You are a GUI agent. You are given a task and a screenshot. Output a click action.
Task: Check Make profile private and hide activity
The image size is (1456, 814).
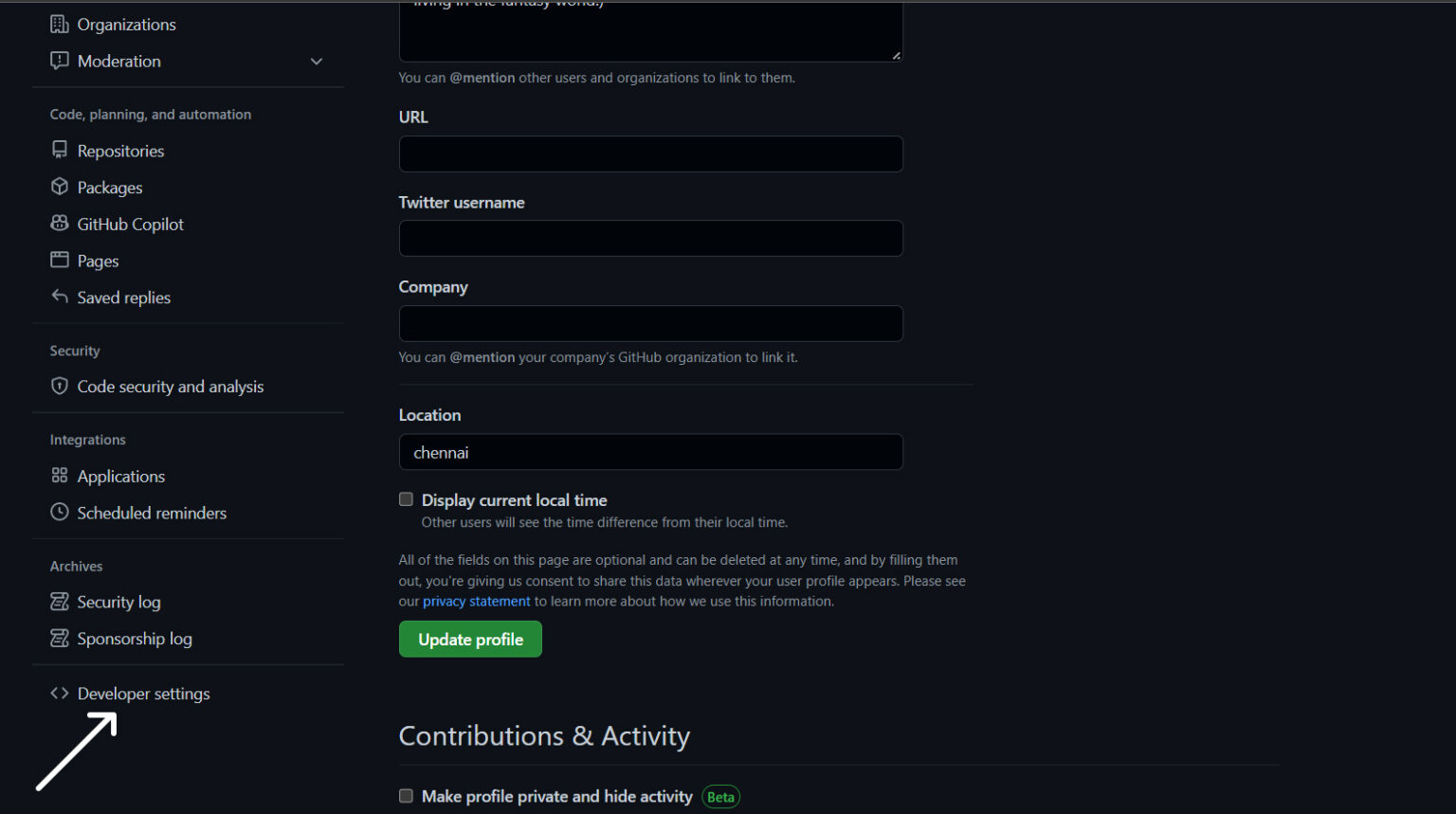coord(407,796)
